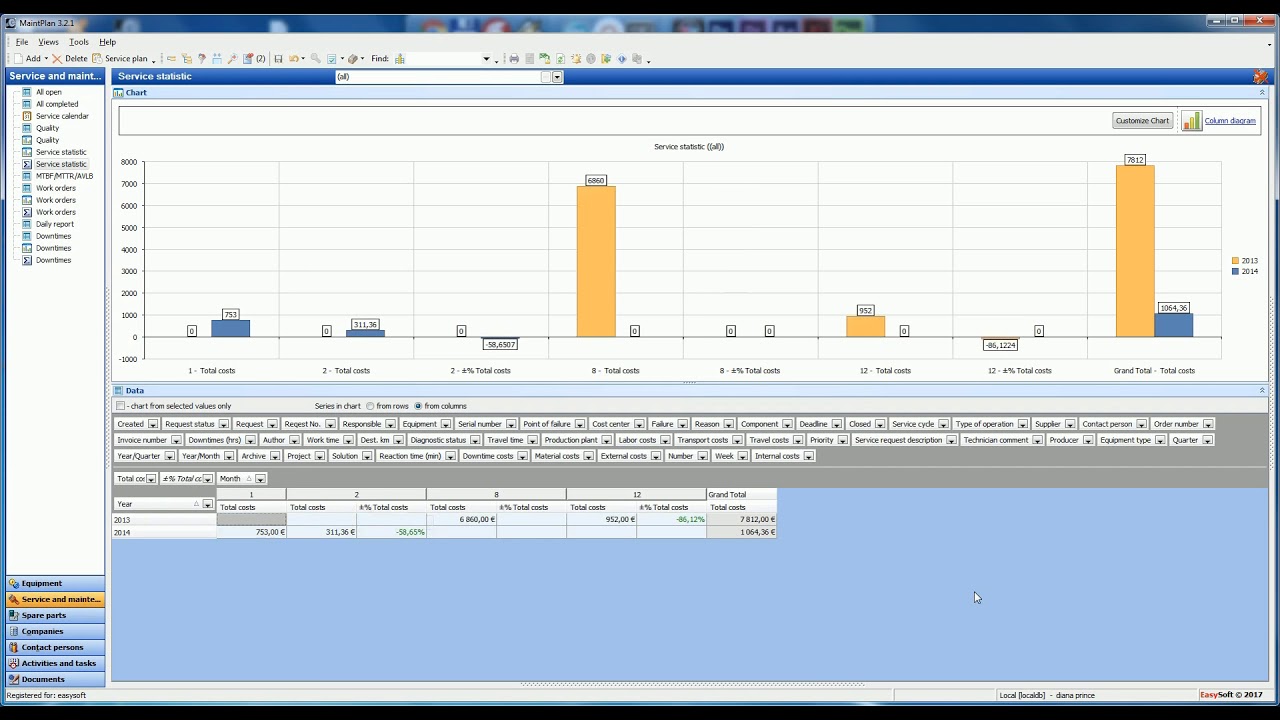The height and width of the screenshot is (720, 1280).
Task: Select series from columns radio button
Action: (418, 406)
